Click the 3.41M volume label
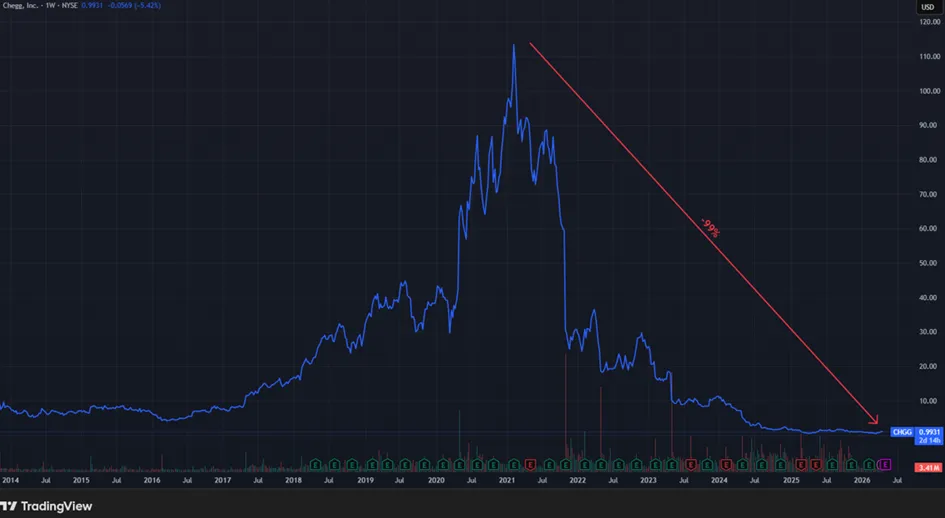Image resolution: width=945 pixels, height=518 pixels. tap(929, 467)
